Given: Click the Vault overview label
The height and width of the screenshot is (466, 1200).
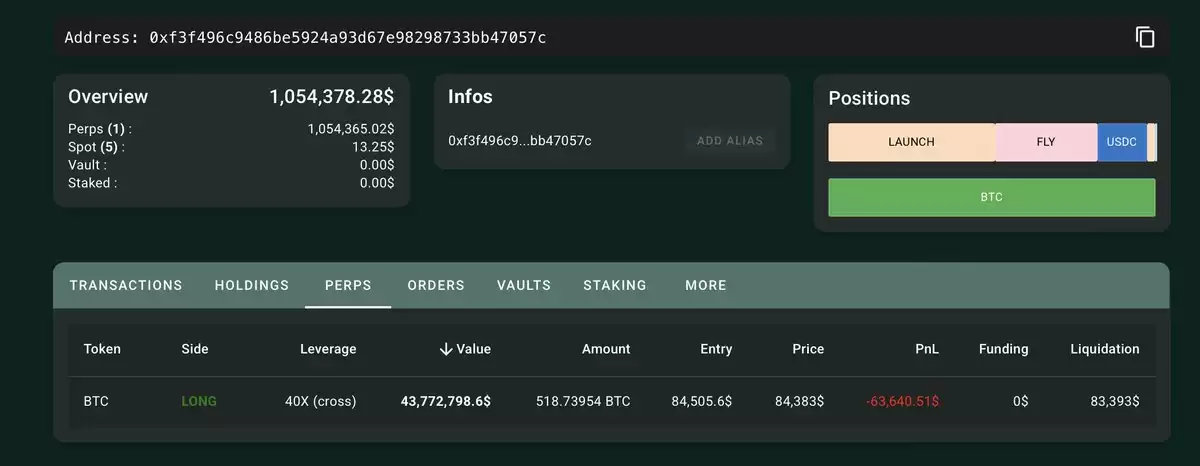Looking at the screenshot, I should 87,165.
